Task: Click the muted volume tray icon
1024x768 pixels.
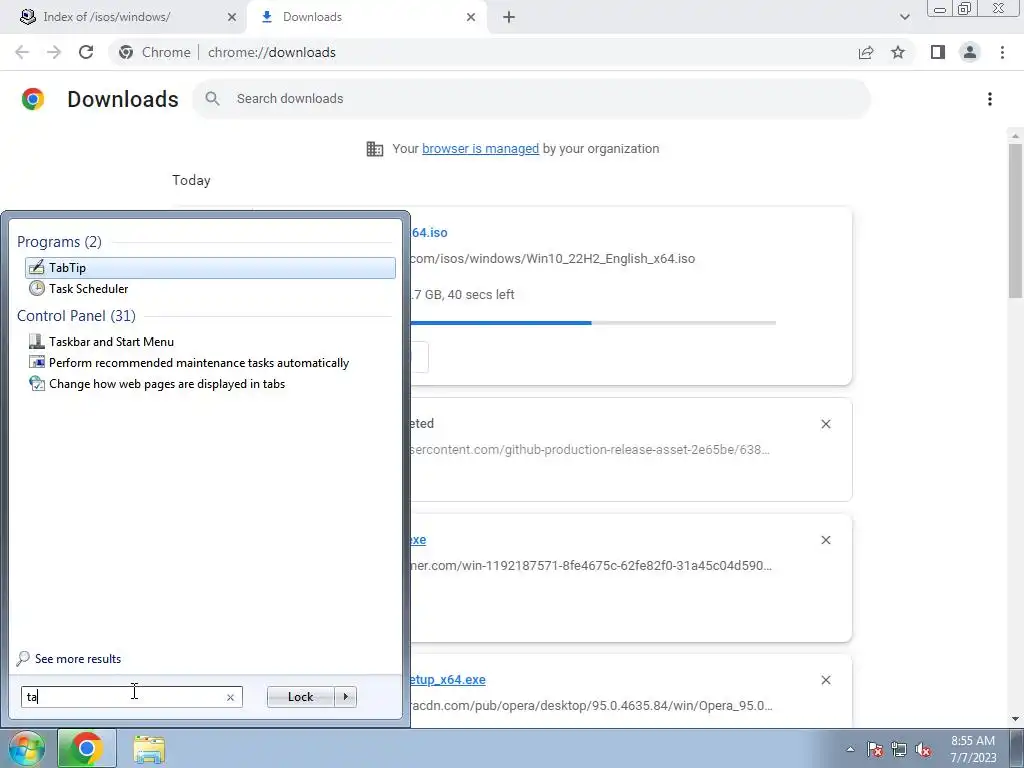Action: (x=923, y=750)
